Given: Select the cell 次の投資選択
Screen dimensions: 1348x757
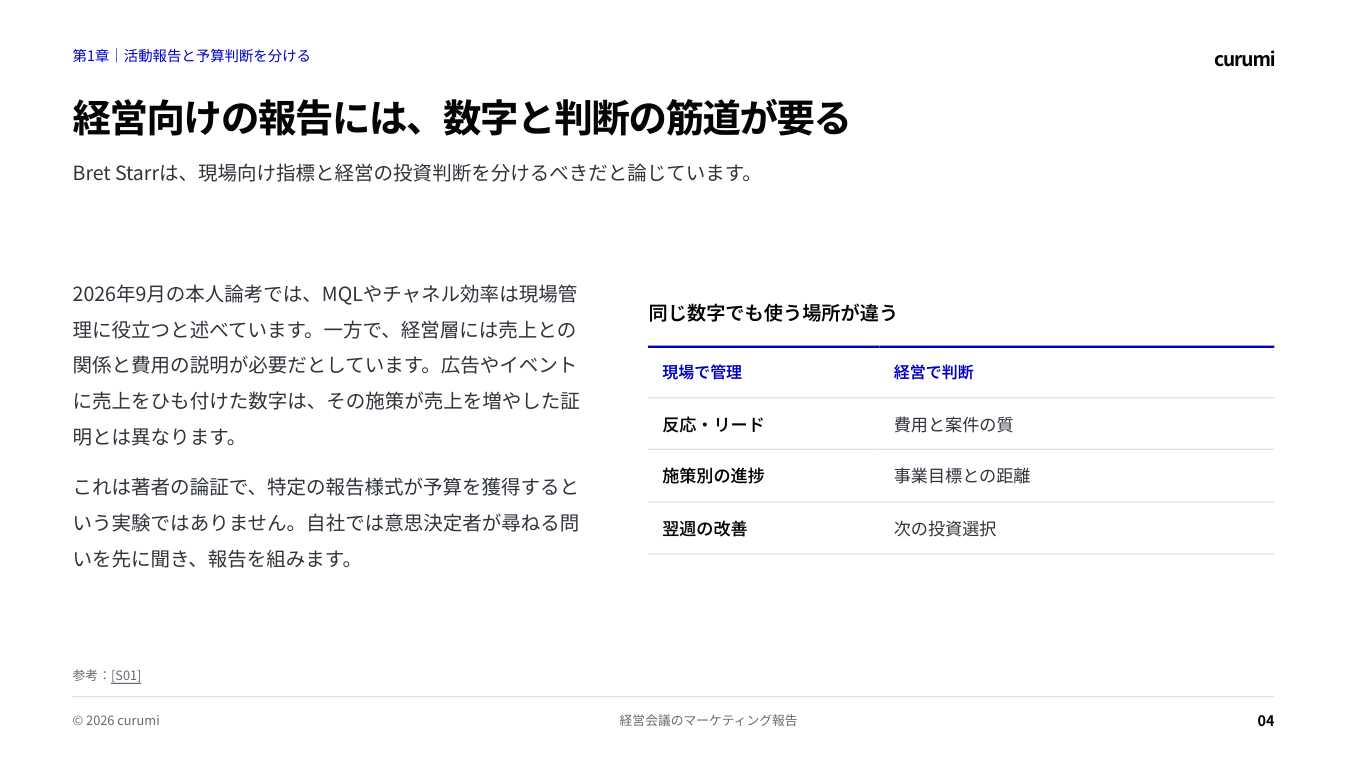Looking at the screenshot, I should coord(945,528).
